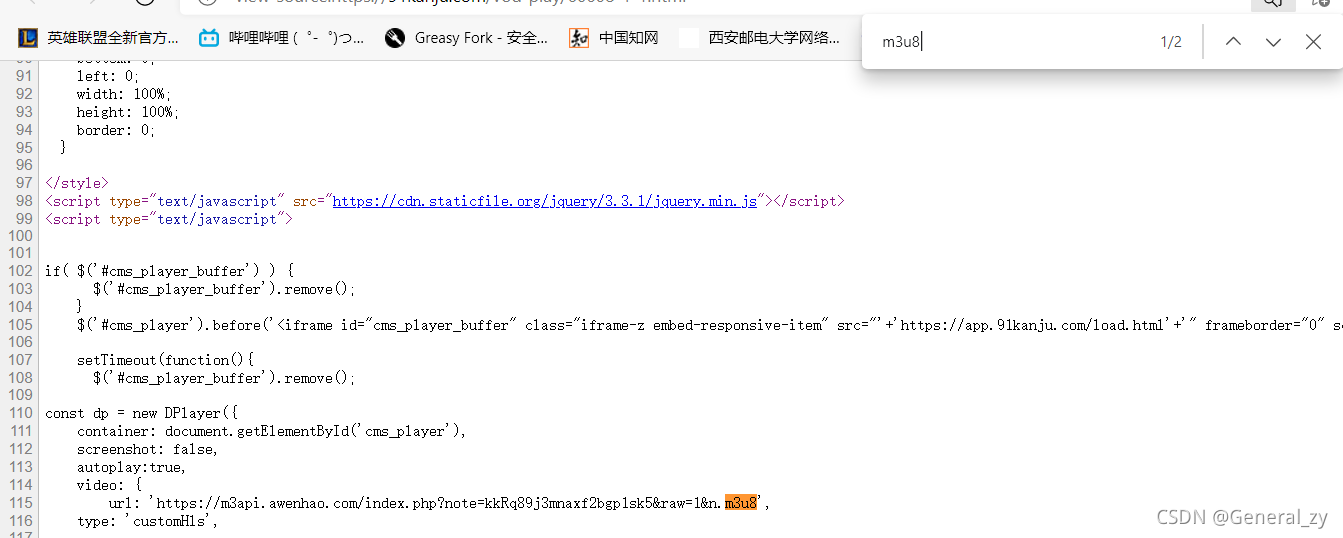Click 'if( $('#cms_player_buffer') ) {' line
Image resolution: width=1343 pixels, height=538 pixels.
tap(169, 271)
